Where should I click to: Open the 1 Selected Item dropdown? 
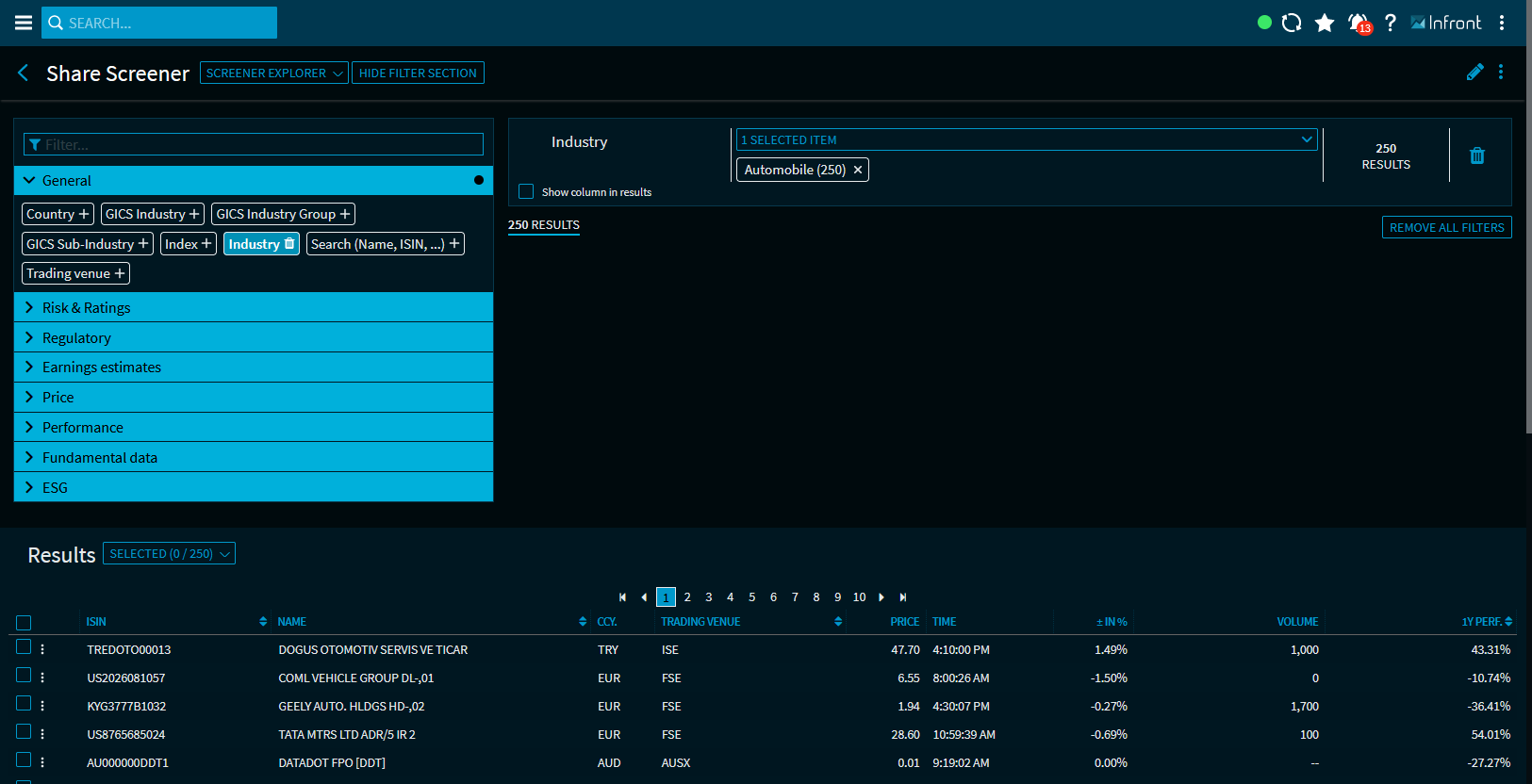(x=1026, y=139)
